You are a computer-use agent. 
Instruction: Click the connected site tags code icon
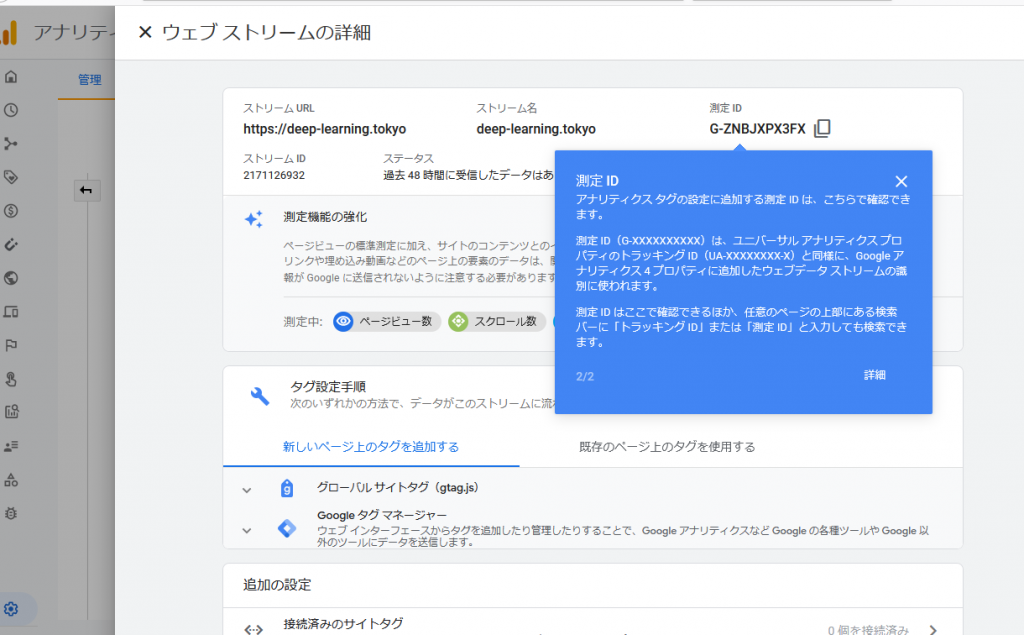tap(253, 630)
